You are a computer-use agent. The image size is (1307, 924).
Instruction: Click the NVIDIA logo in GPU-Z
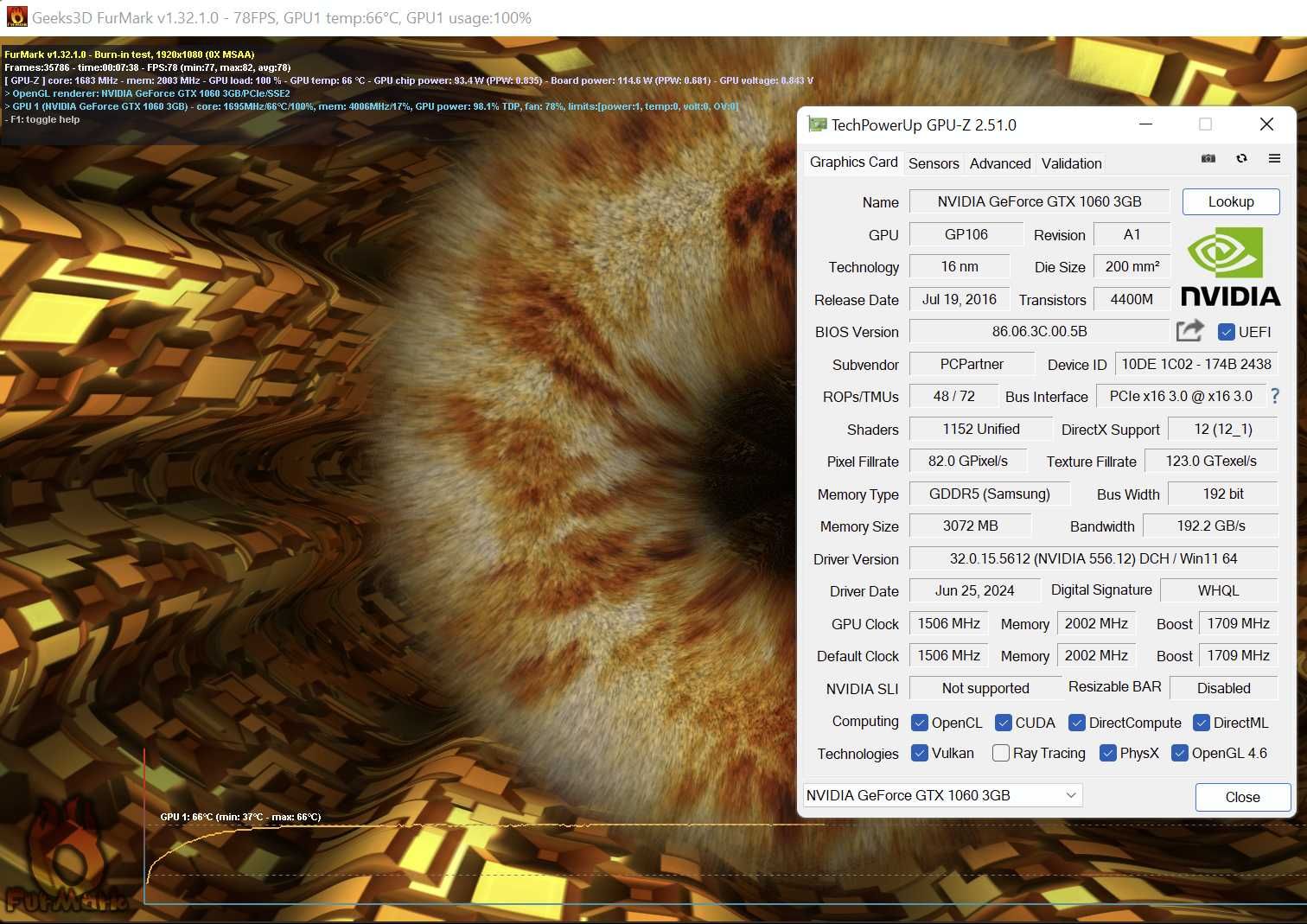tap(1230, 266)
